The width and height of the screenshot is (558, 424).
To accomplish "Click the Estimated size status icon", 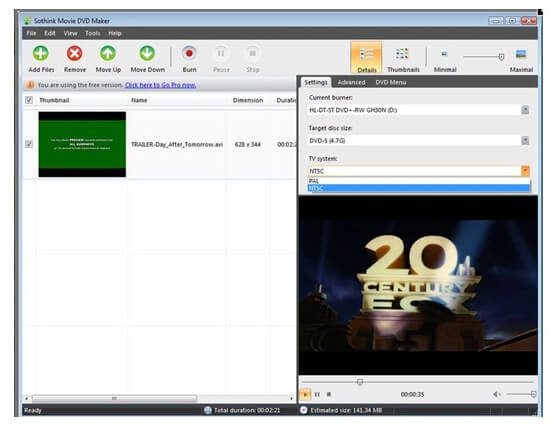I will 304,410.
